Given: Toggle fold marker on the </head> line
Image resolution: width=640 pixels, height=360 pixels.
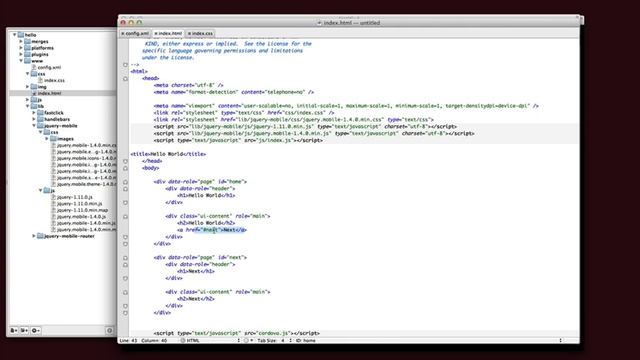Looking at the screenshot, I should [x=125, y=161].
